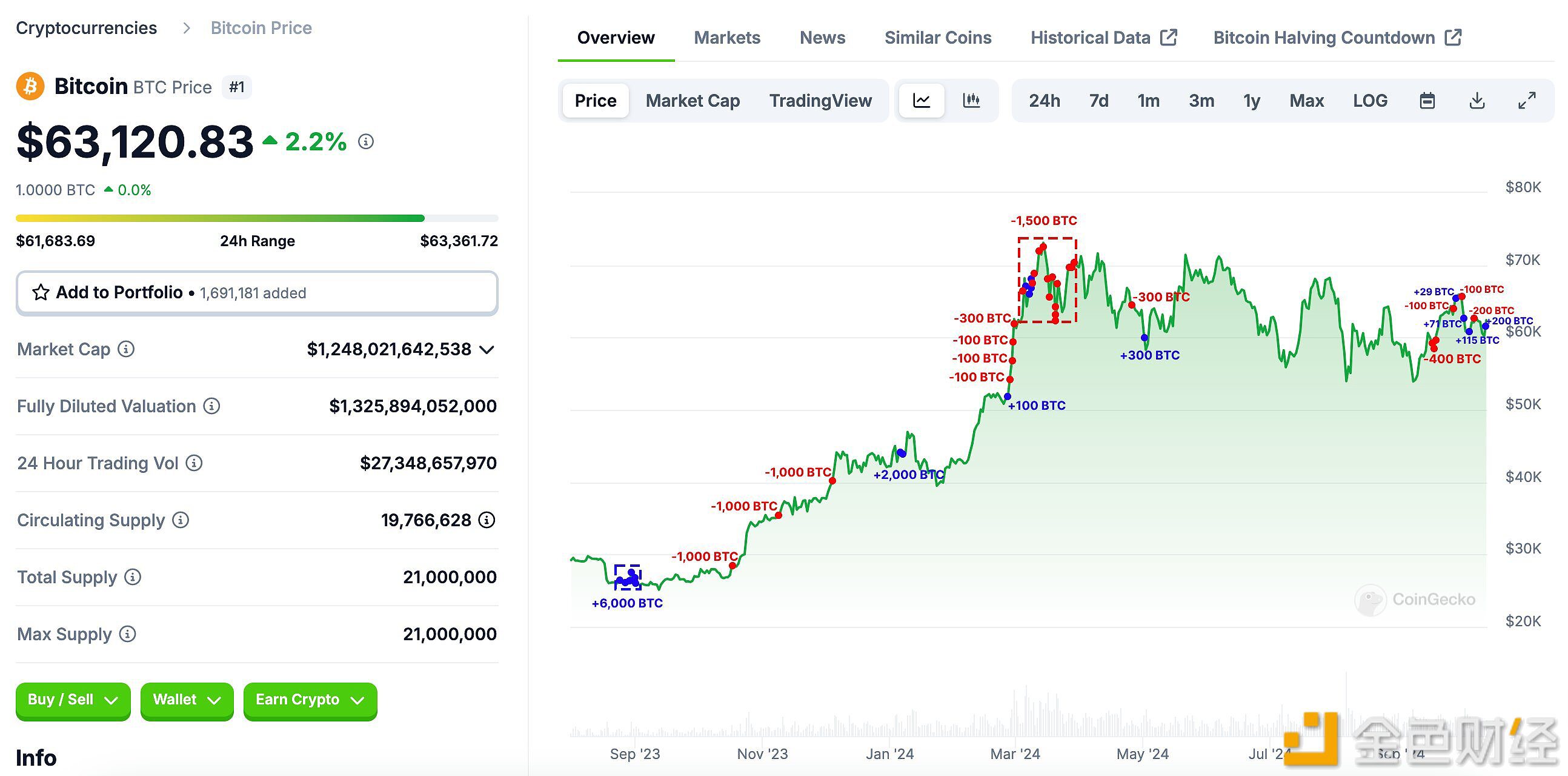The width and height of the screenshot is (1568, 776).
Task: Select the 3m time range
Action: click(1201, 101)
